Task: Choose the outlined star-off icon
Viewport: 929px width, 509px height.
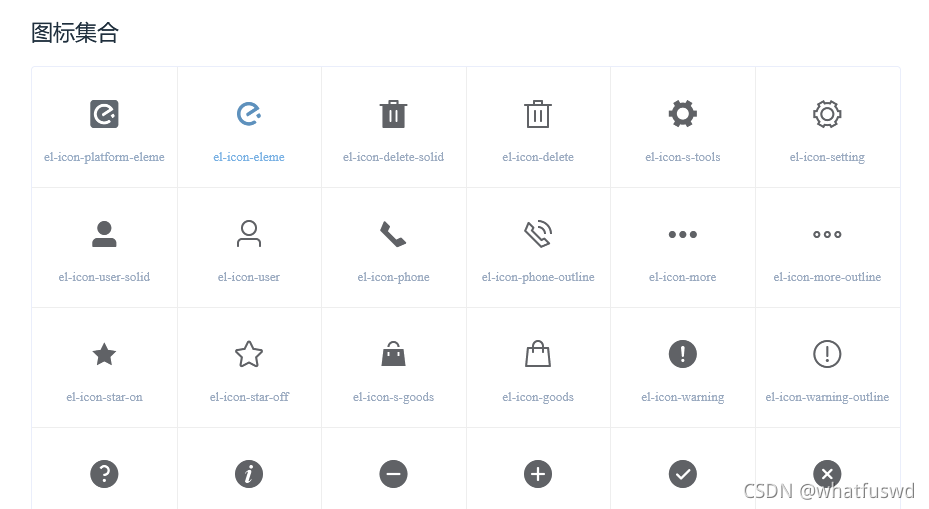Action: tap(249, 354)
